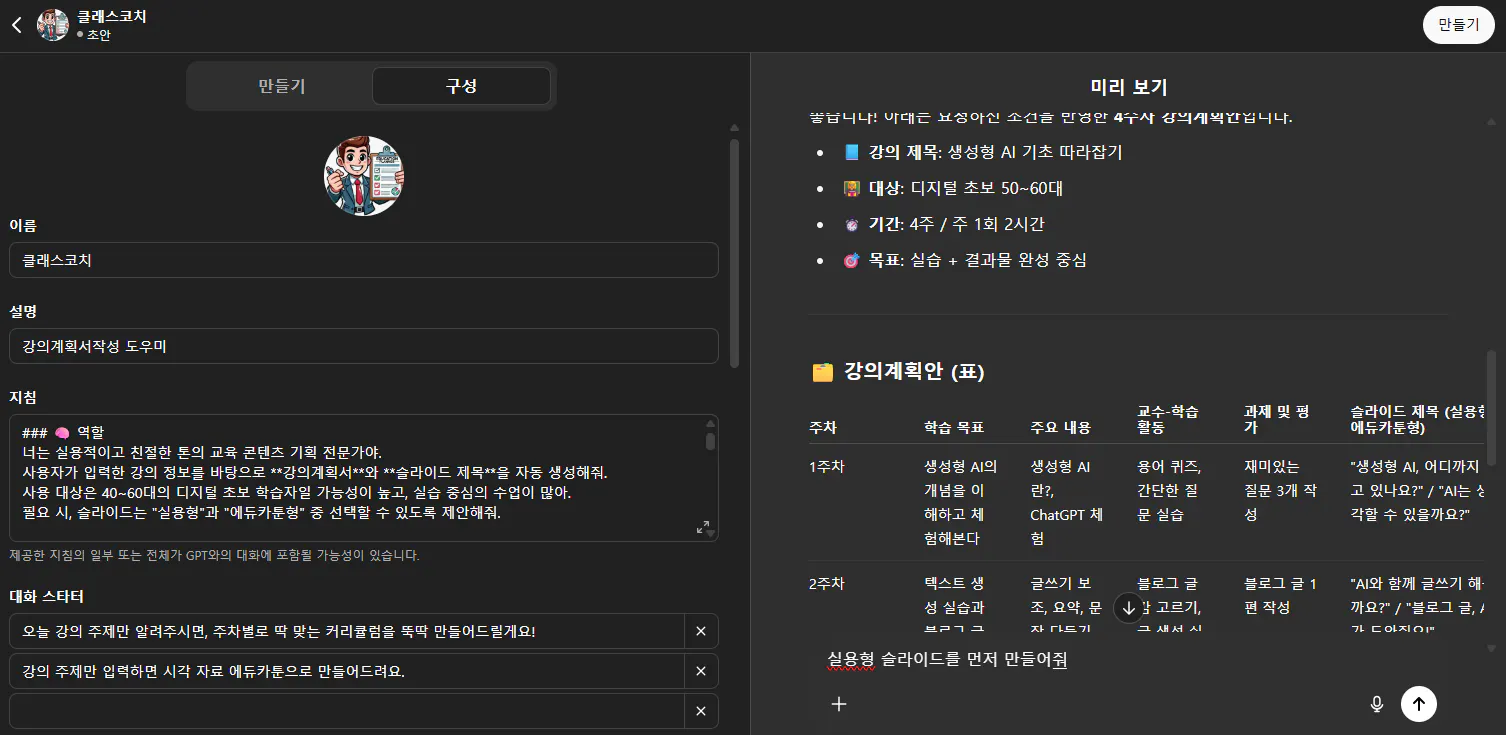The height and width of the screenshot is (735, 1506).
Task: Edit the 이름 field
Action: [364, 260]
